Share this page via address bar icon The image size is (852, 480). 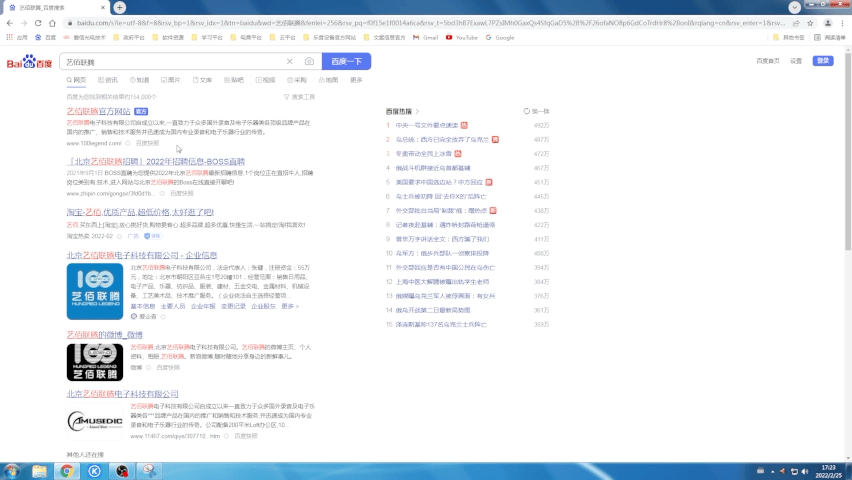click(x=796, y=23)
